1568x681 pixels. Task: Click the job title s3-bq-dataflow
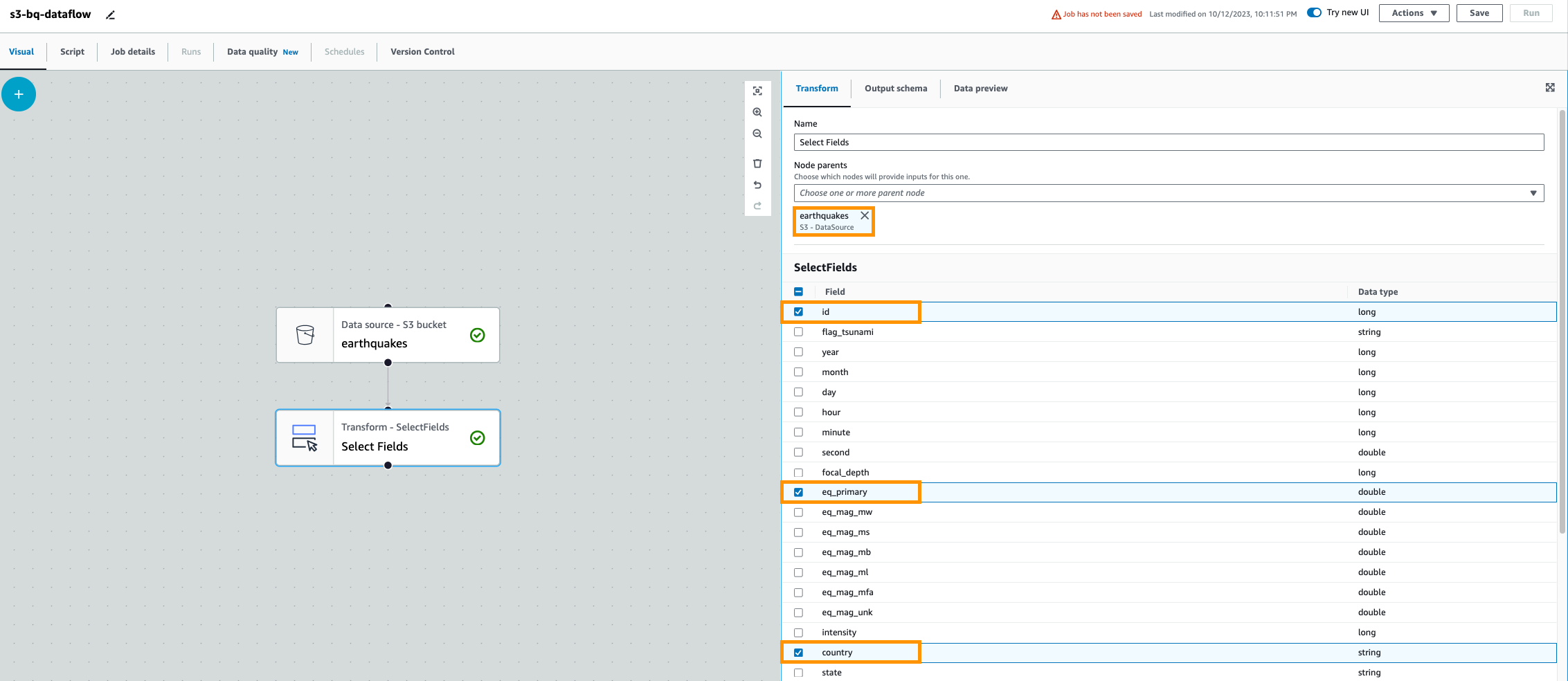50,14
